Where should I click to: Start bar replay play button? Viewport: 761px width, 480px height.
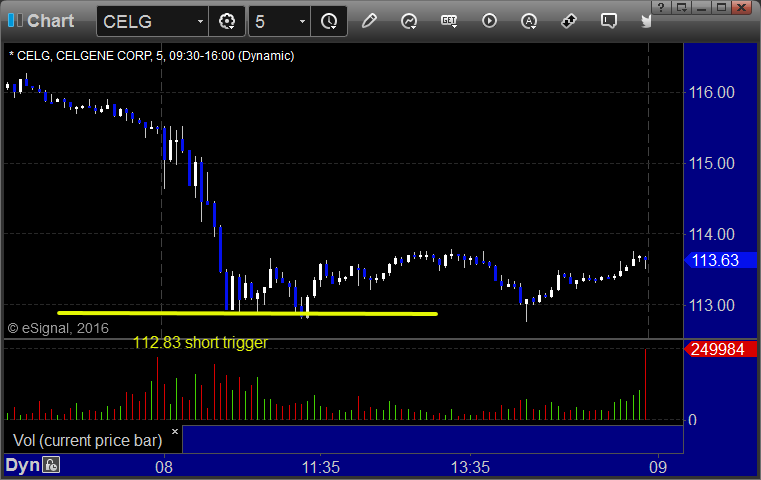coord(489,21)
